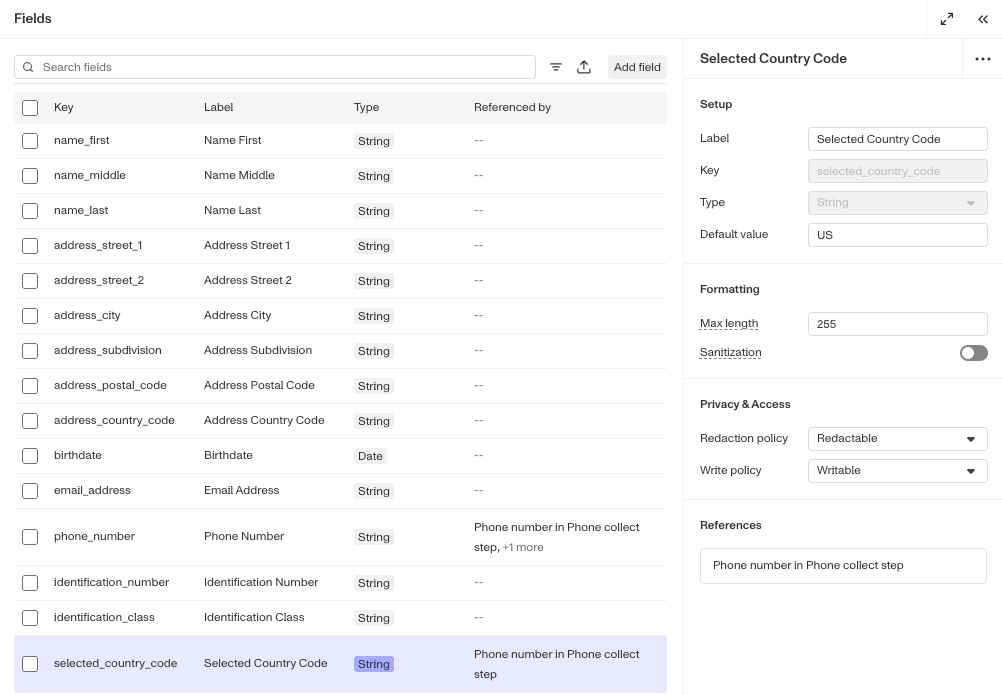Viewport: 1002px width, 695px height.
Task: Check the name_middle row checkbox
Action: coord(30,176)
